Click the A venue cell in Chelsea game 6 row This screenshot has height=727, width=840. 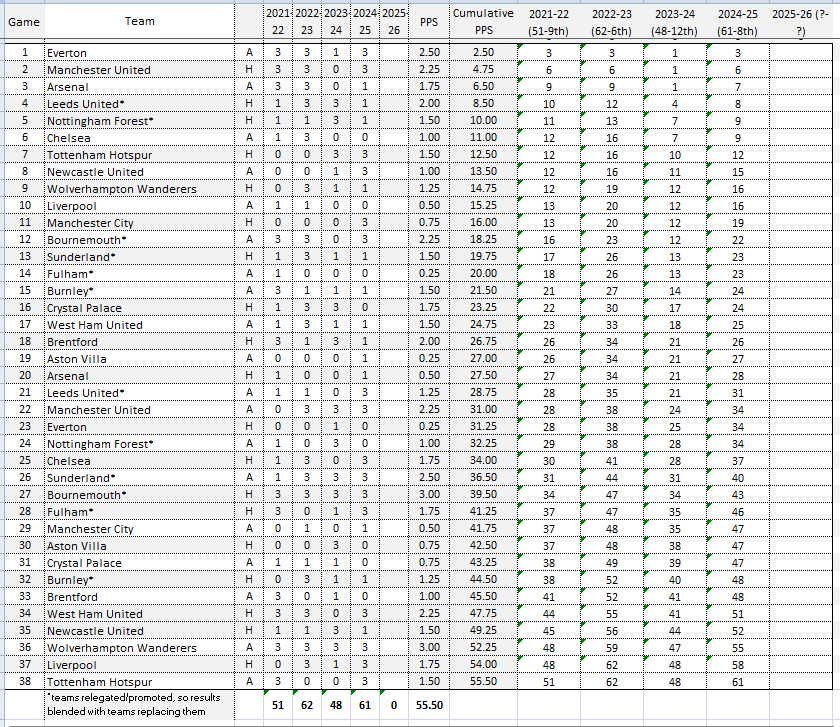(x=249, y=138)
